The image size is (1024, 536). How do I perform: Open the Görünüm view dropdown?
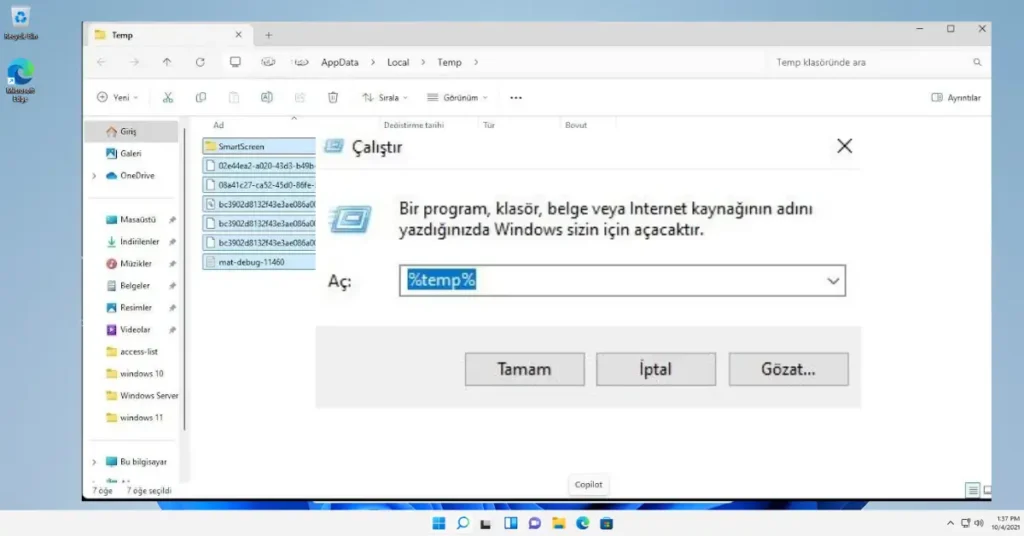point(457,97)
